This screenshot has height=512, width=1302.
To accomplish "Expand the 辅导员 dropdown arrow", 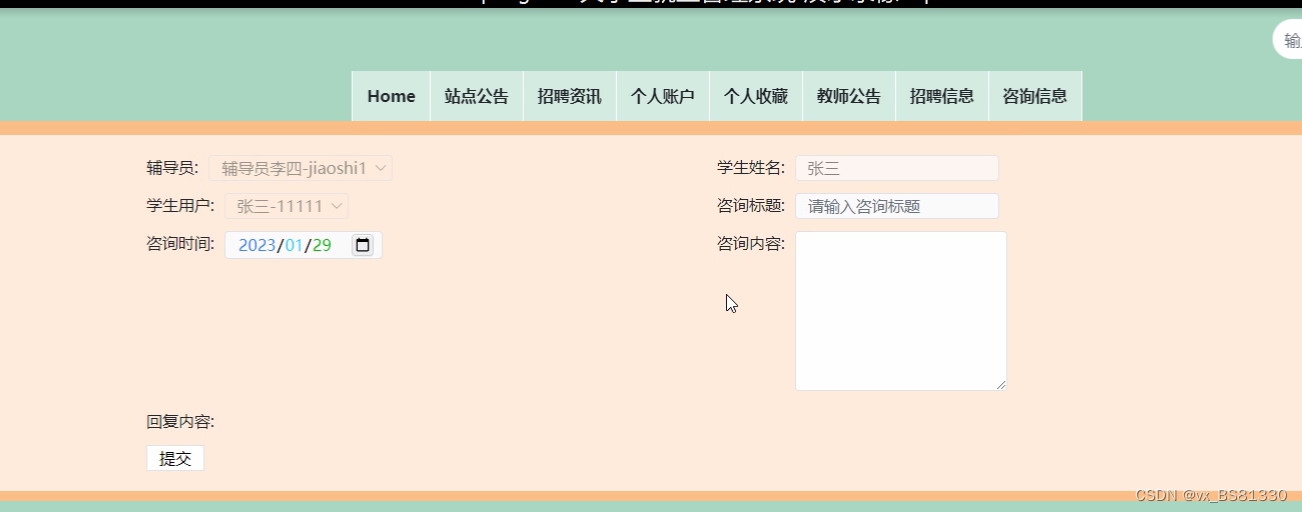I will click(380, 169).
